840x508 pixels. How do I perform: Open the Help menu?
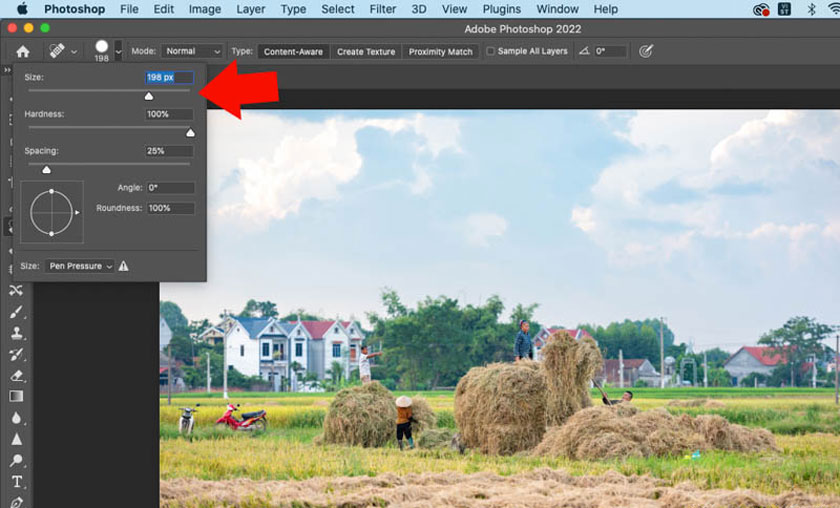coord(605,9)
